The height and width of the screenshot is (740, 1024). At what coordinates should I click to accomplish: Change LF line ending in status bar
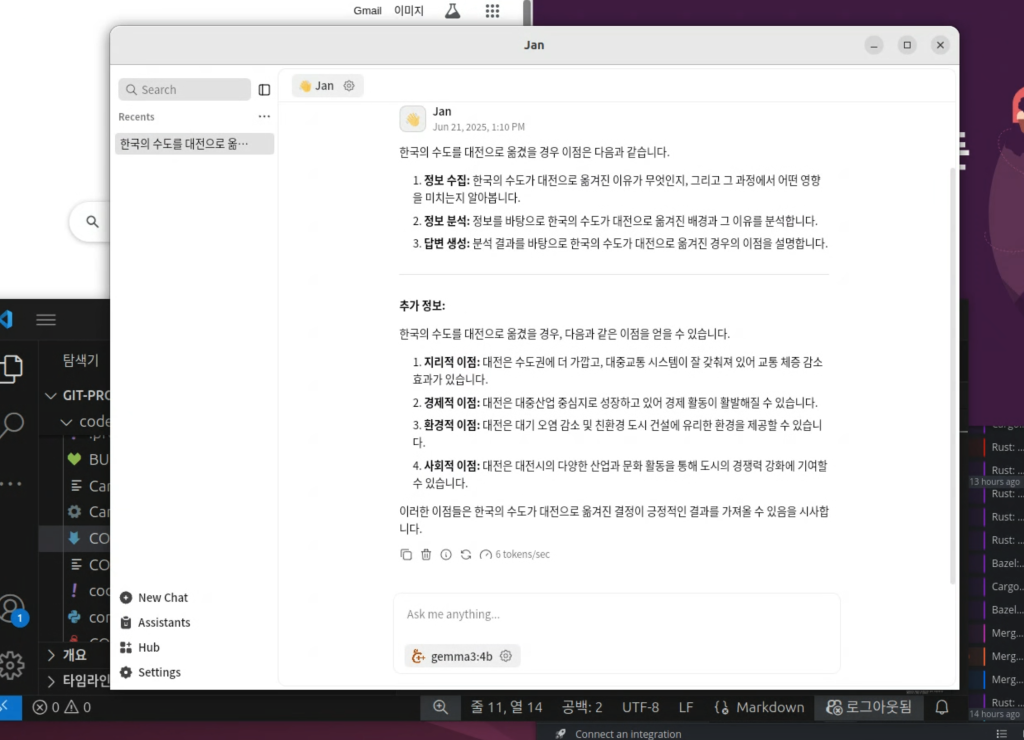(686, 707)
